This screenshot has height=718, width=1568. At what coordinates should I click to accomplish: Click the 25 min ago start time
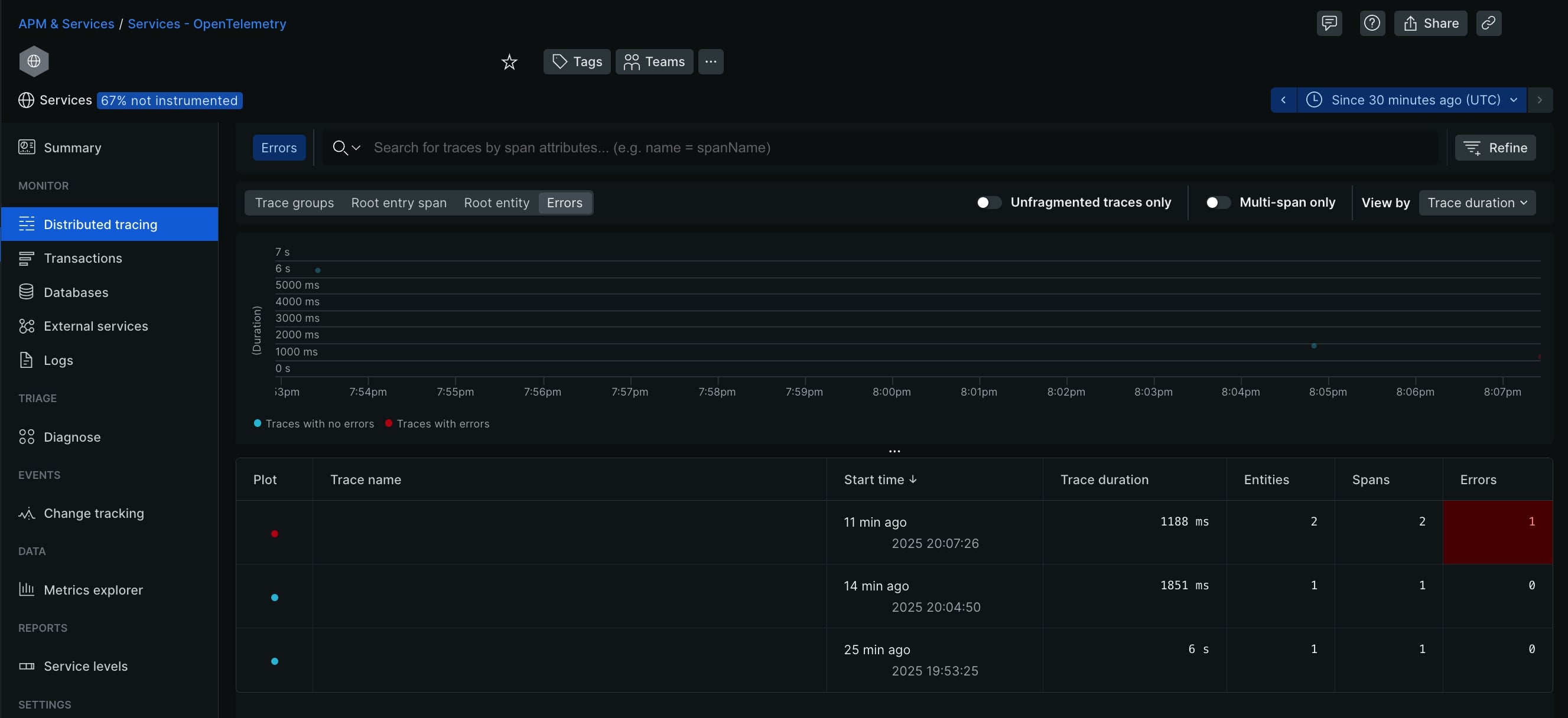pos(877,650)
